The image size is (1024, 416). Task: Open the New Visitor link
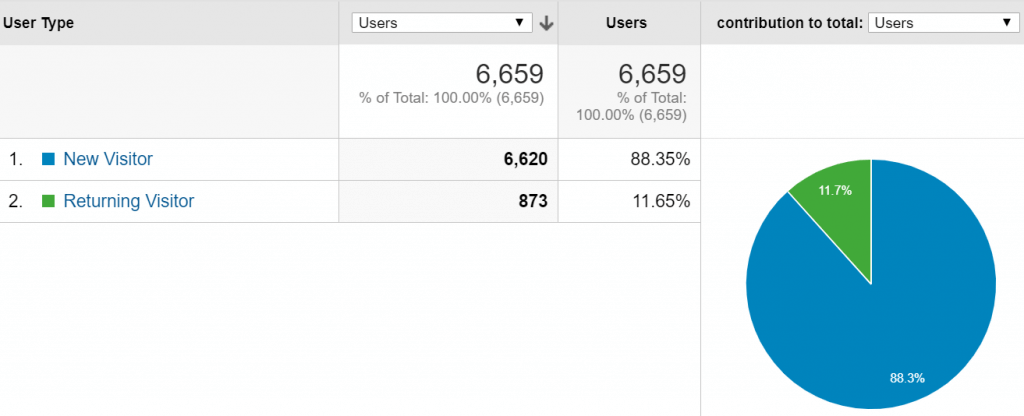point(108,159)
